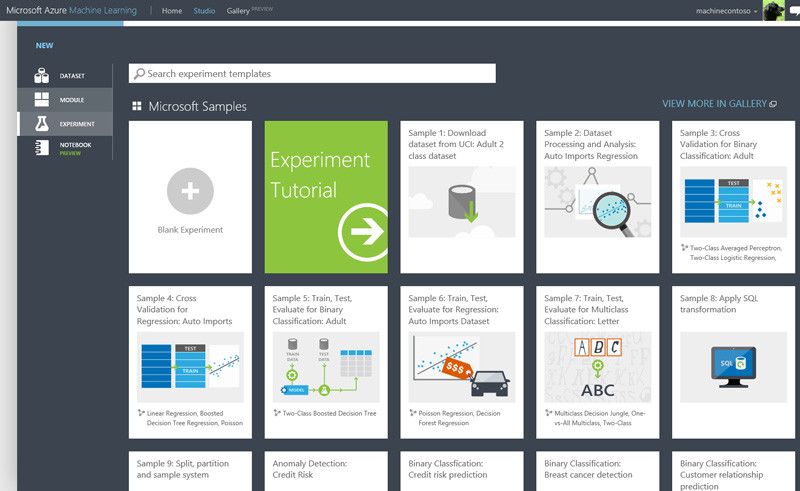Click Sample 4 test train image
The width and height of the screenshot is (800, 491).
[x=190, y=367]
